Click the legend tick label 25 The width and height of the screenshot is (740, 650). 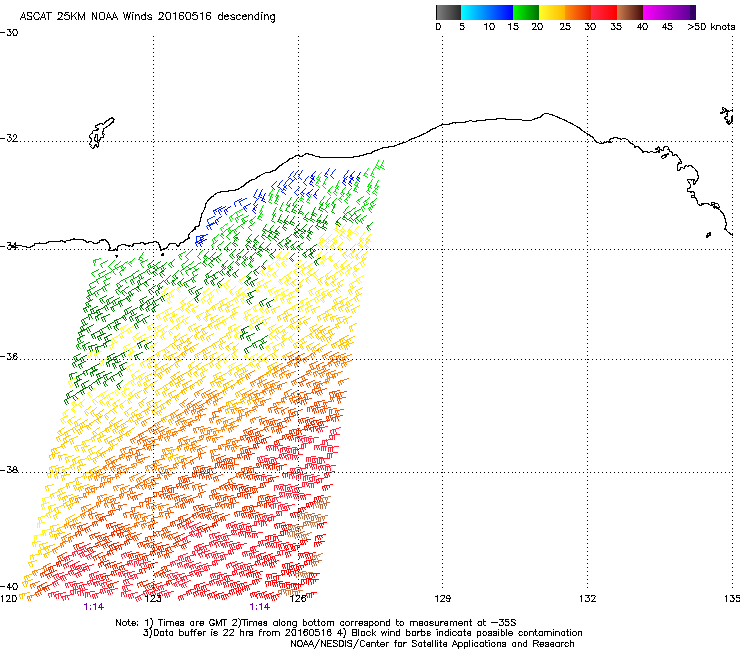coord(565,27)
